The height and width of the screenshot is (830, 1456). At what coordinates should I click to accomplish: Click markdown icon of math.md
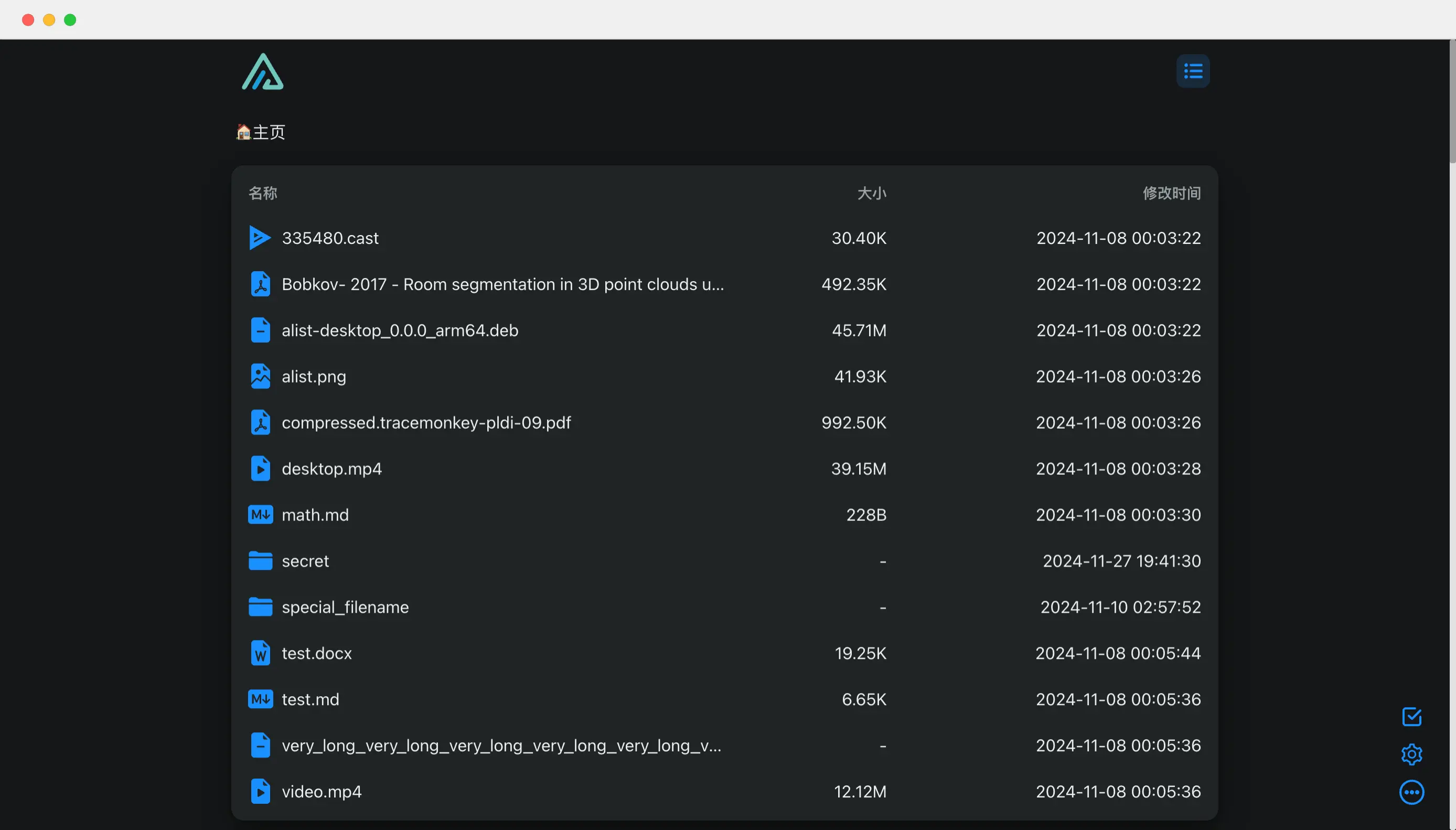tap(261, 515)
